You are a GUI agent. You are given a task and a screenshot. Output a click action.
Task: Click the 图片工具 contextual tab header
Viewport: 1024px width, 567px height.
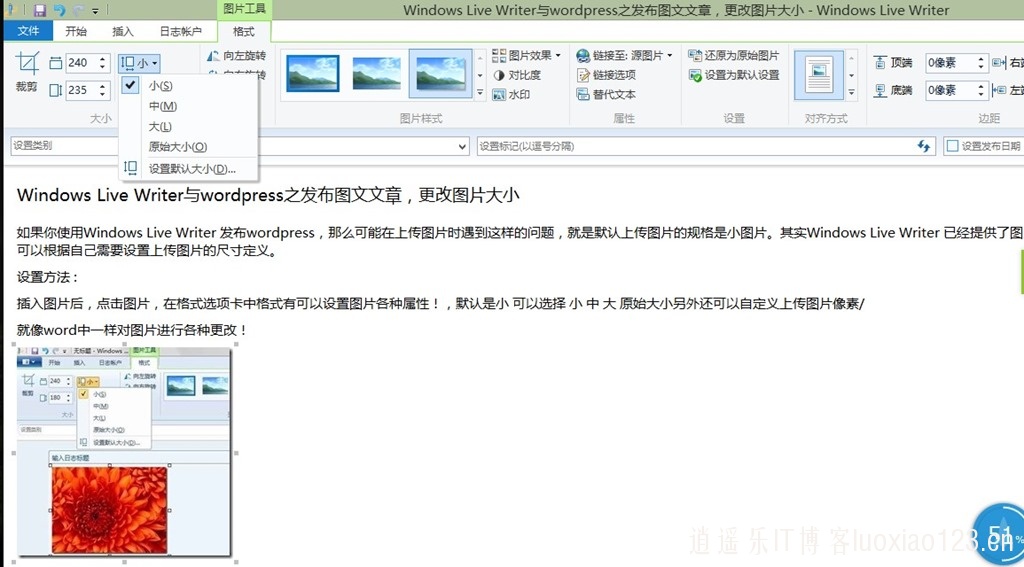244,9
